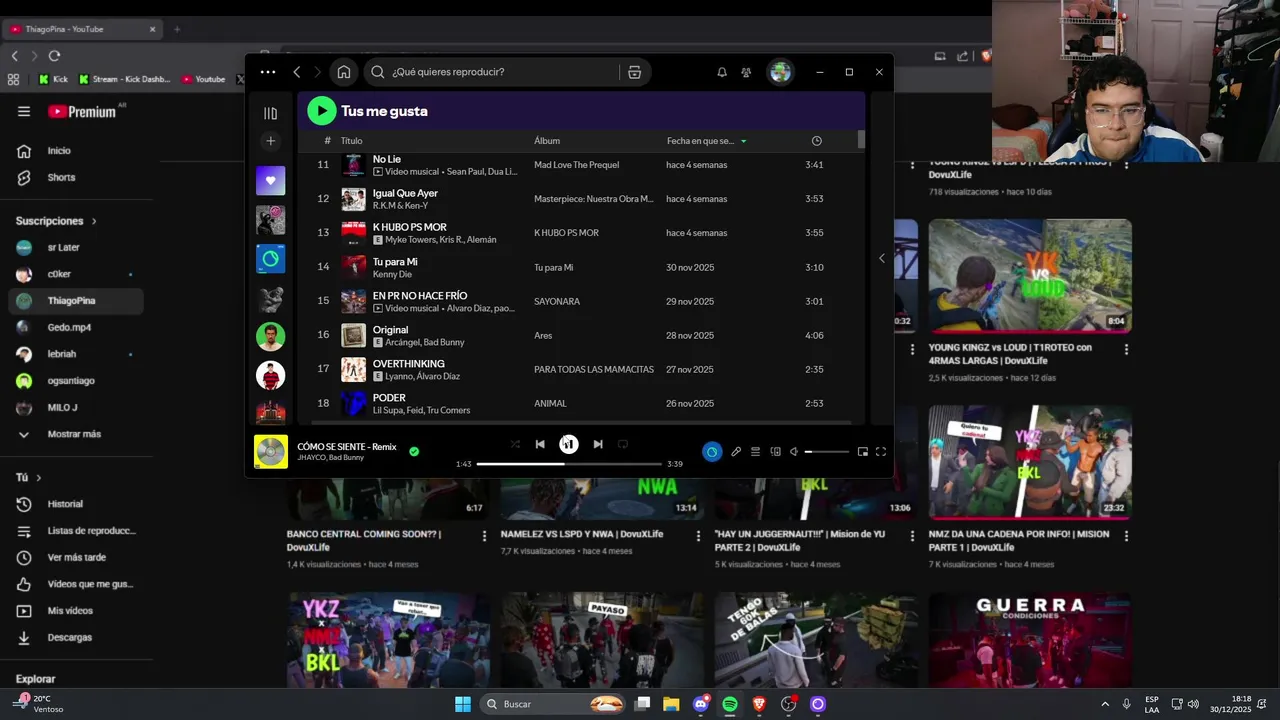Image resolution: width=1280 pixels, height=720 pixels.
Task: Reload the browser page
Action: 54,56
